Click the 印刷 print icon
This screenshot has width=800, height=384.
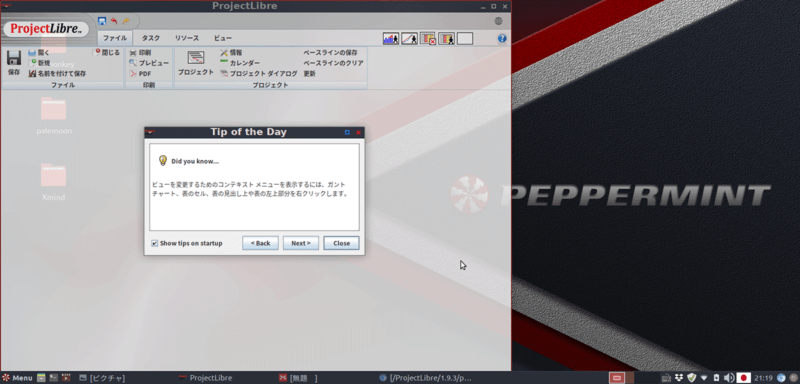click(x=140, y=53)
